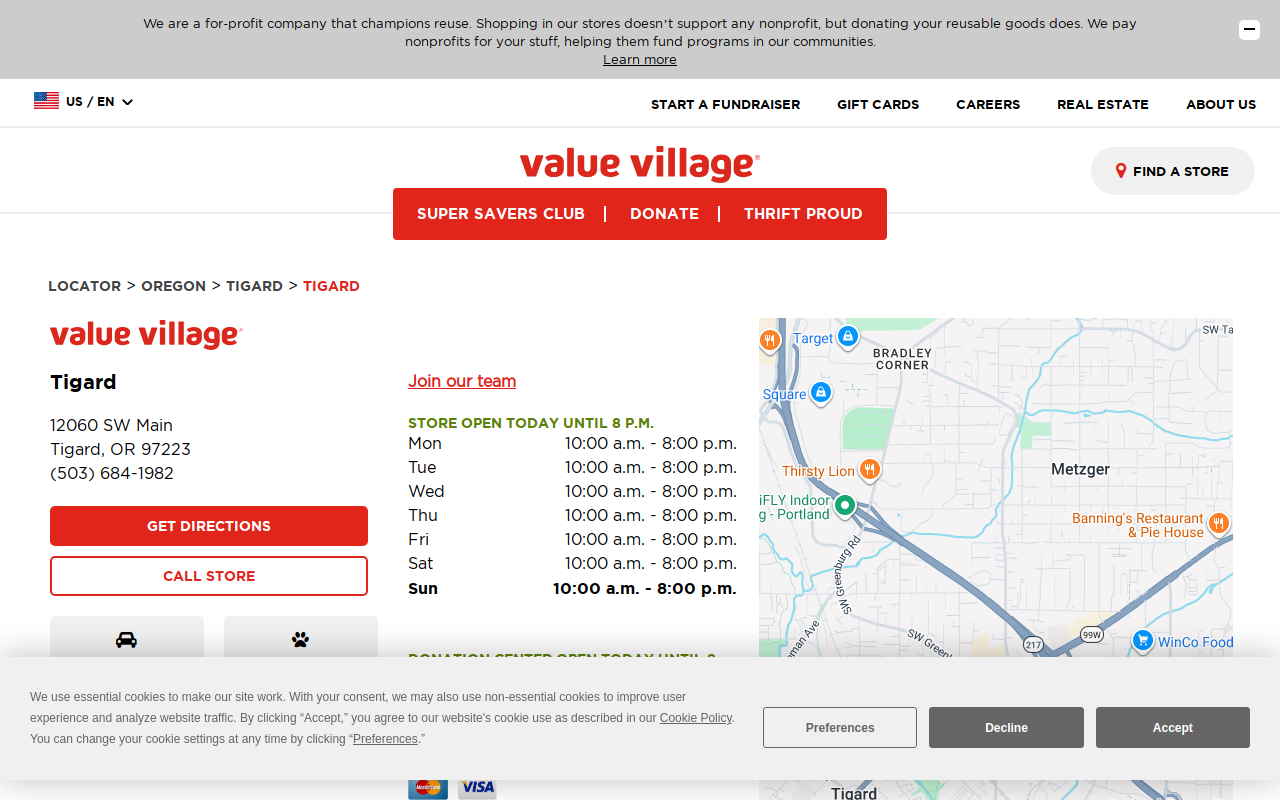The height and width of the screenshot is (800, 1280).
Task: Click the BRADLEY CORNER map label
Action: point(902,359)
